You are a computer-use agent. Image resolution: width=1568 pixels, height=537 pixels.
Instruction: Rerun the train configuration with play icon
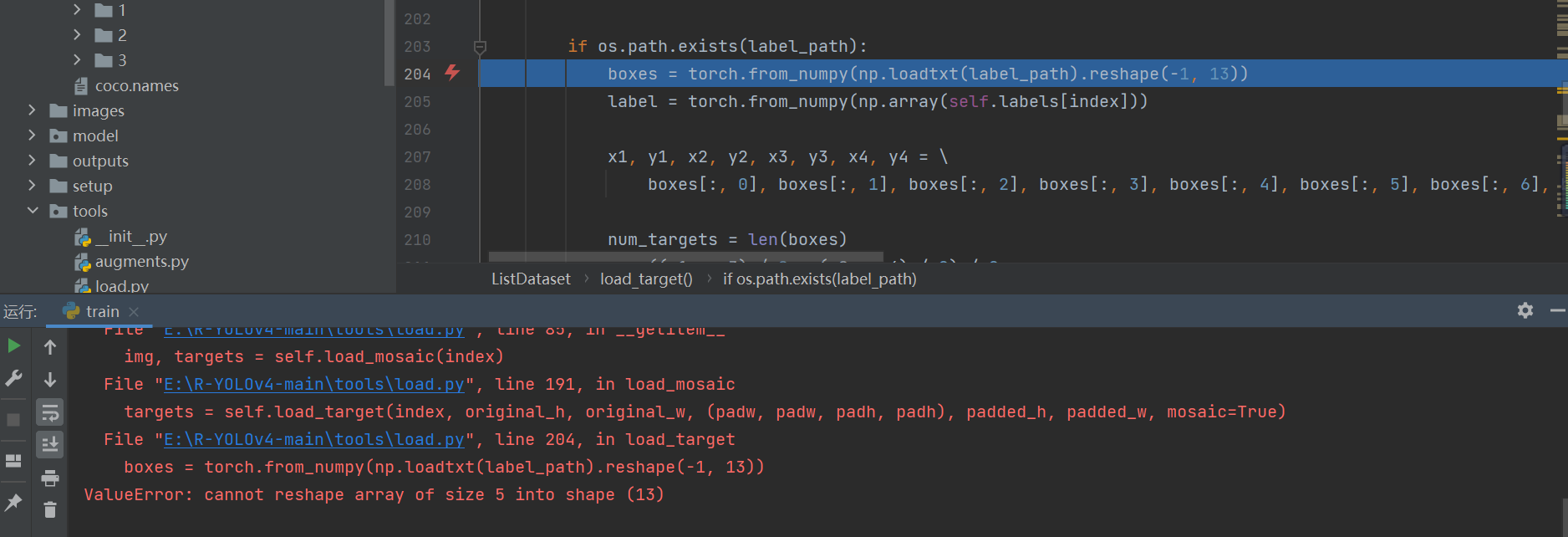click(13, 345)
